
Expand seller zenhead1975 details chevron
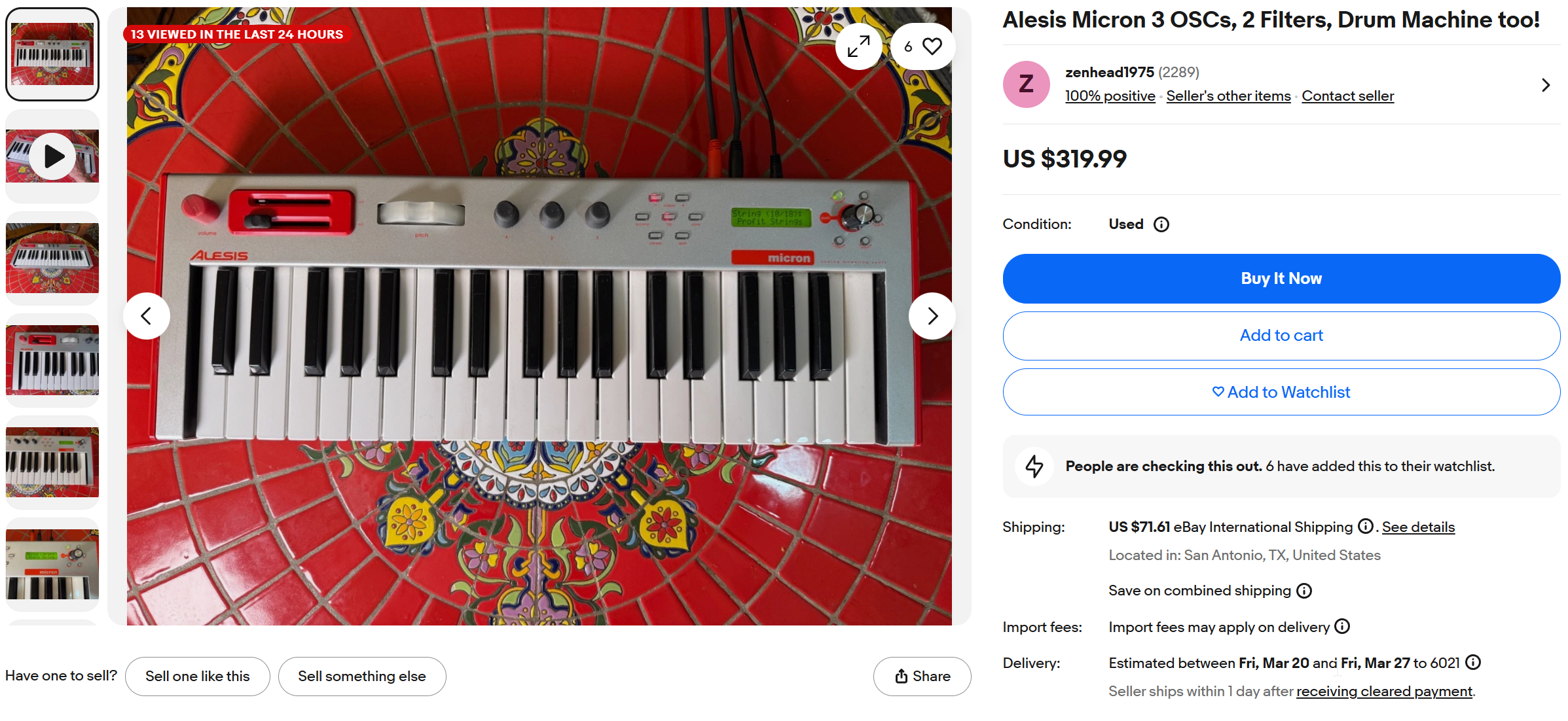click(x=1546, y=85)
